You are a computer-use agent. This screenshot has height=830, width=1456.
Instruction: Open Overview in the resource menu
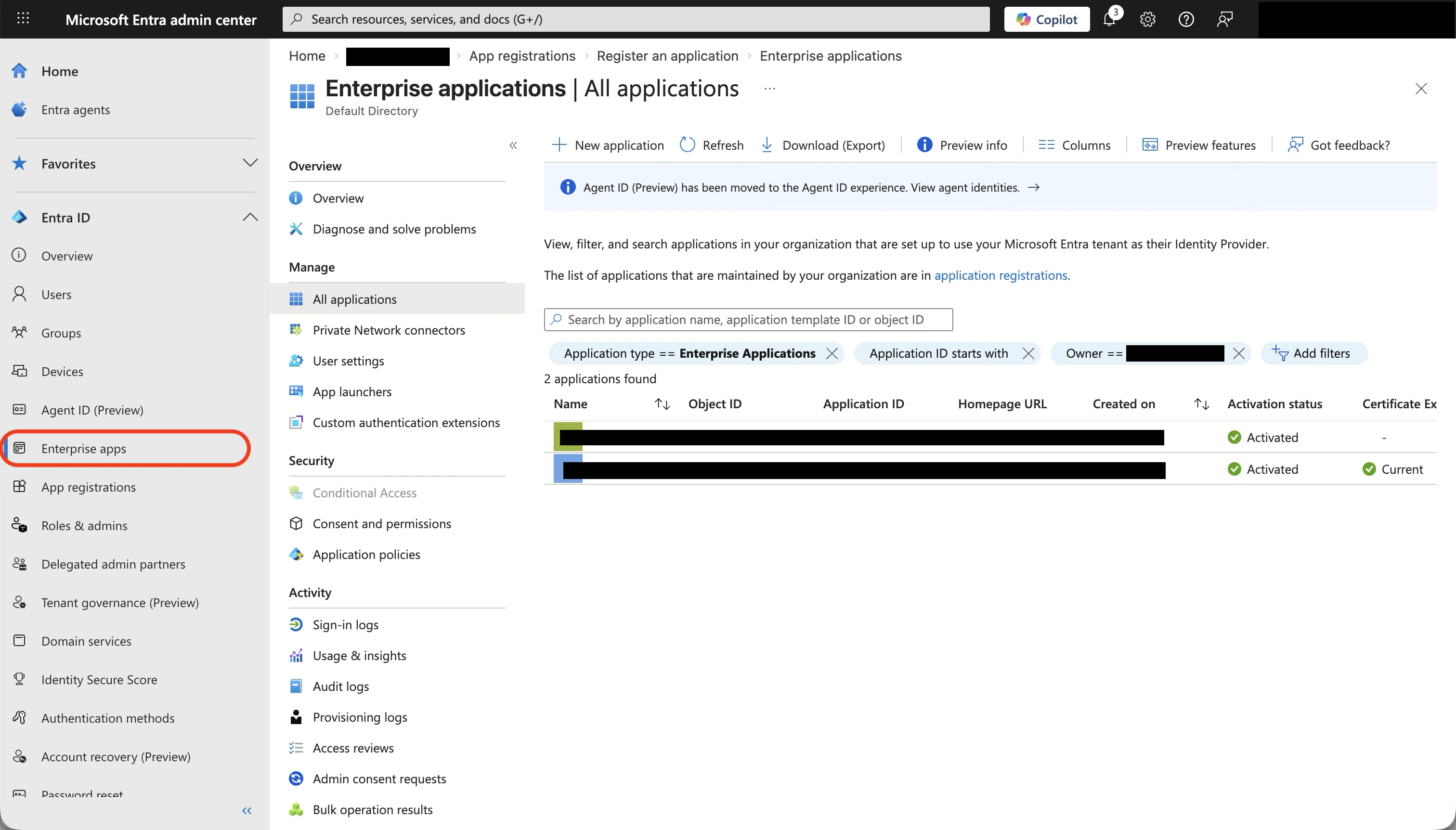click(x=338, y=198)
